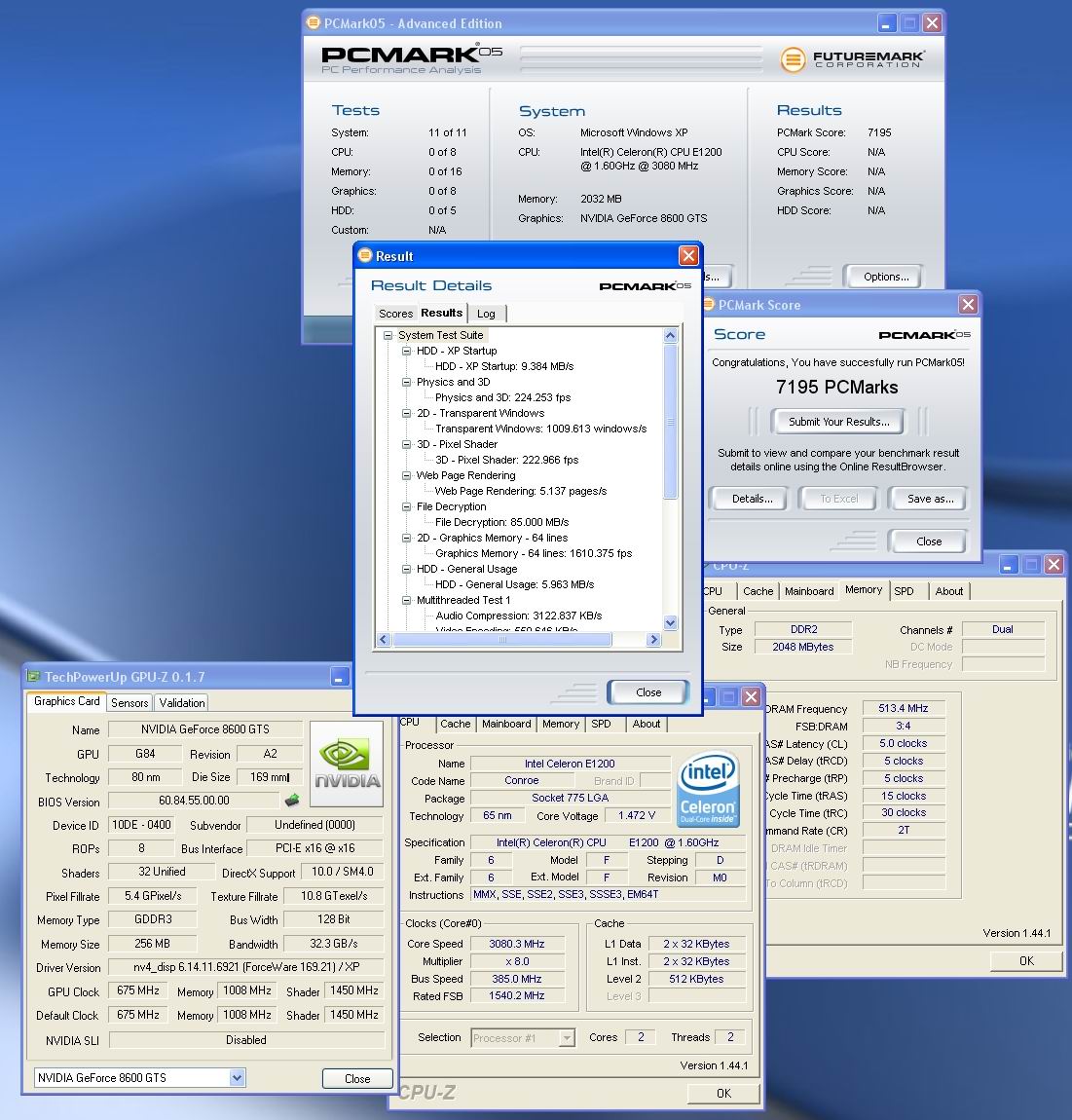Viewport: 1072px width, 1120px height.
Task: Click the Bus Speed 385.0 MHz field
Action: pyautogui.click(x=517, y=979)
